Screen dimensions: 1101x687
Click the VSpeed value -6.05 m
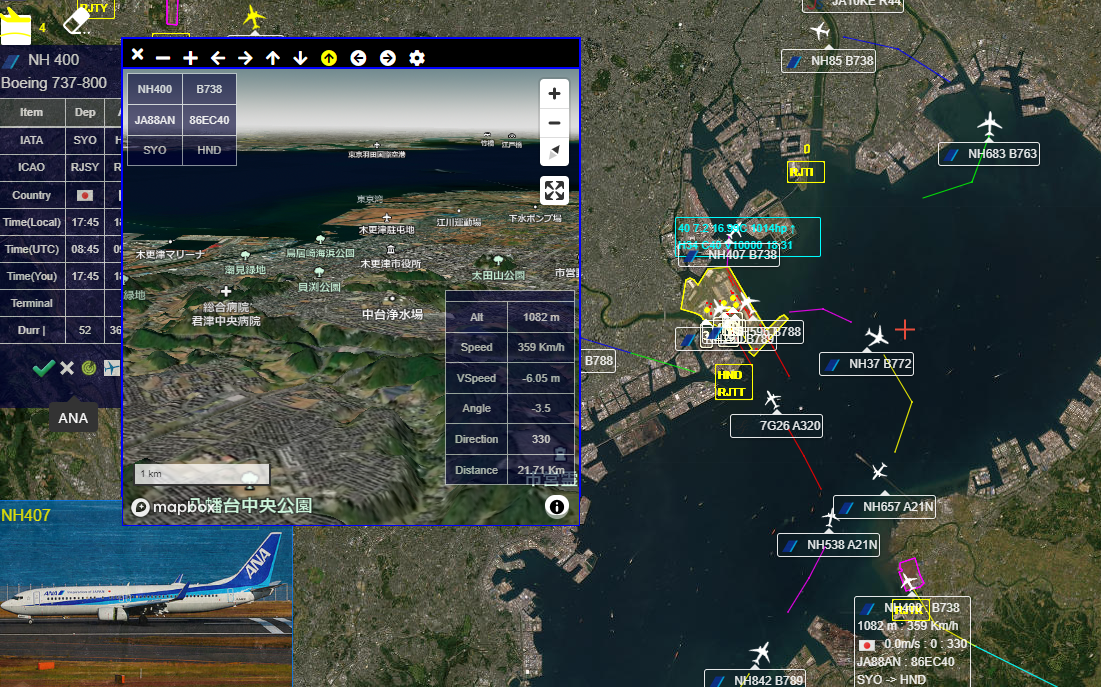(x=541, y=378)
